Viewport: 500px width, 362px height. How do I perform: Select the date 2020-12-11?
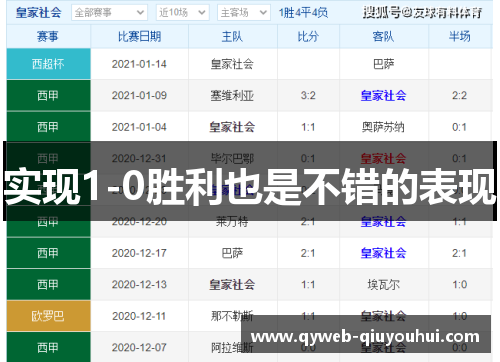(x=139, y=316)
